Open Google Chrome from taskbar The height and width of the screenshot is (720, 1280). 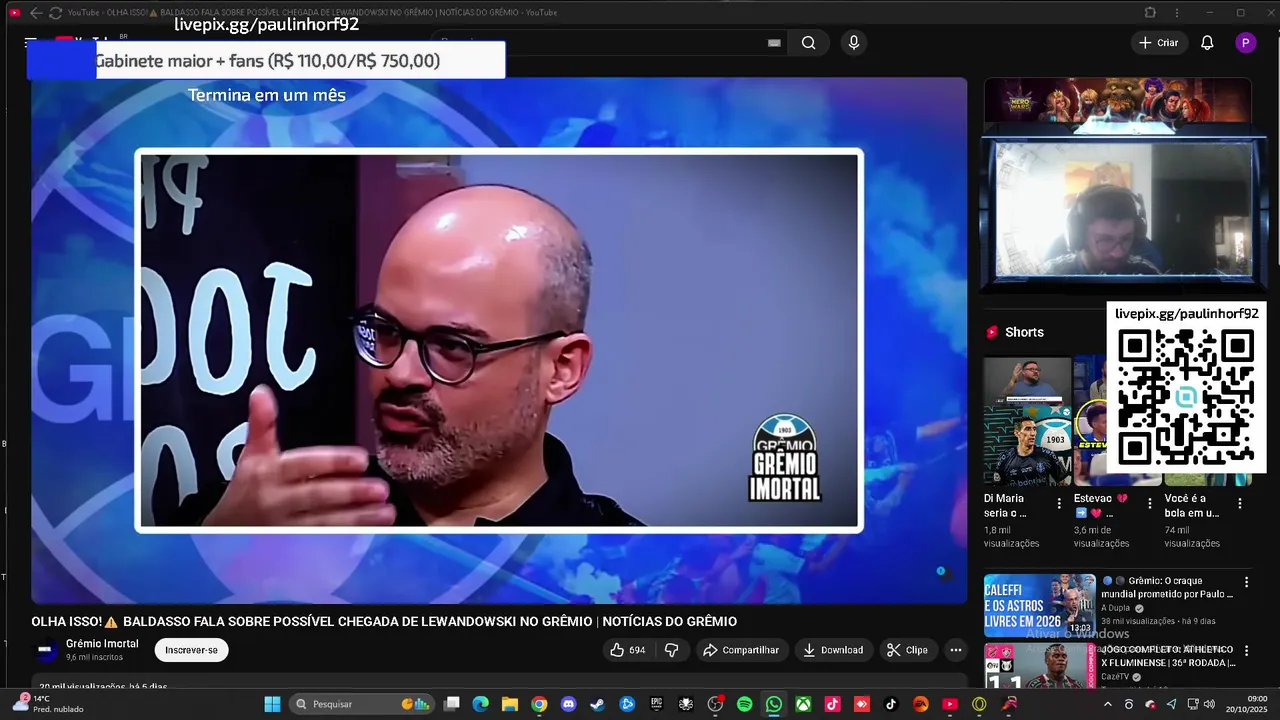[x=539, y=704]
